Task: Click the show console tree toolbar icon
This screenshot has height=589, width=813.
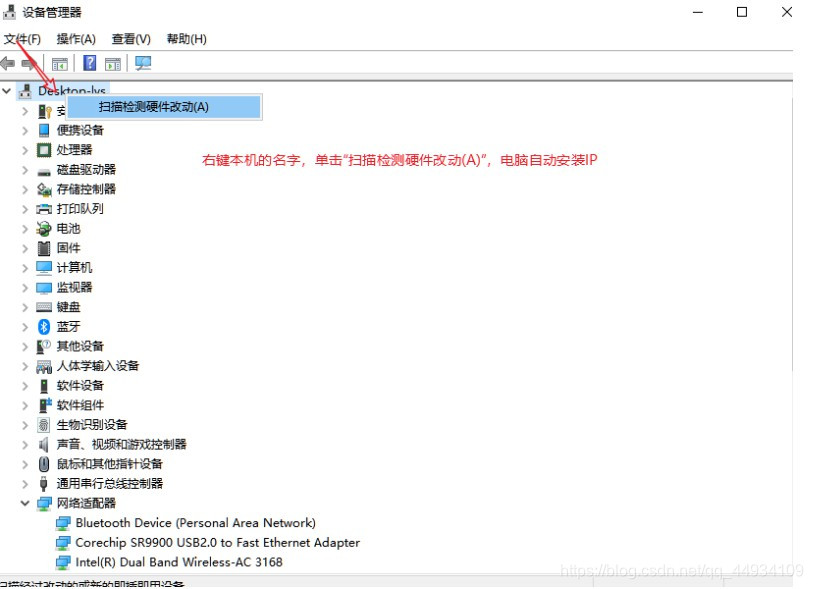Action: point(60,62)
